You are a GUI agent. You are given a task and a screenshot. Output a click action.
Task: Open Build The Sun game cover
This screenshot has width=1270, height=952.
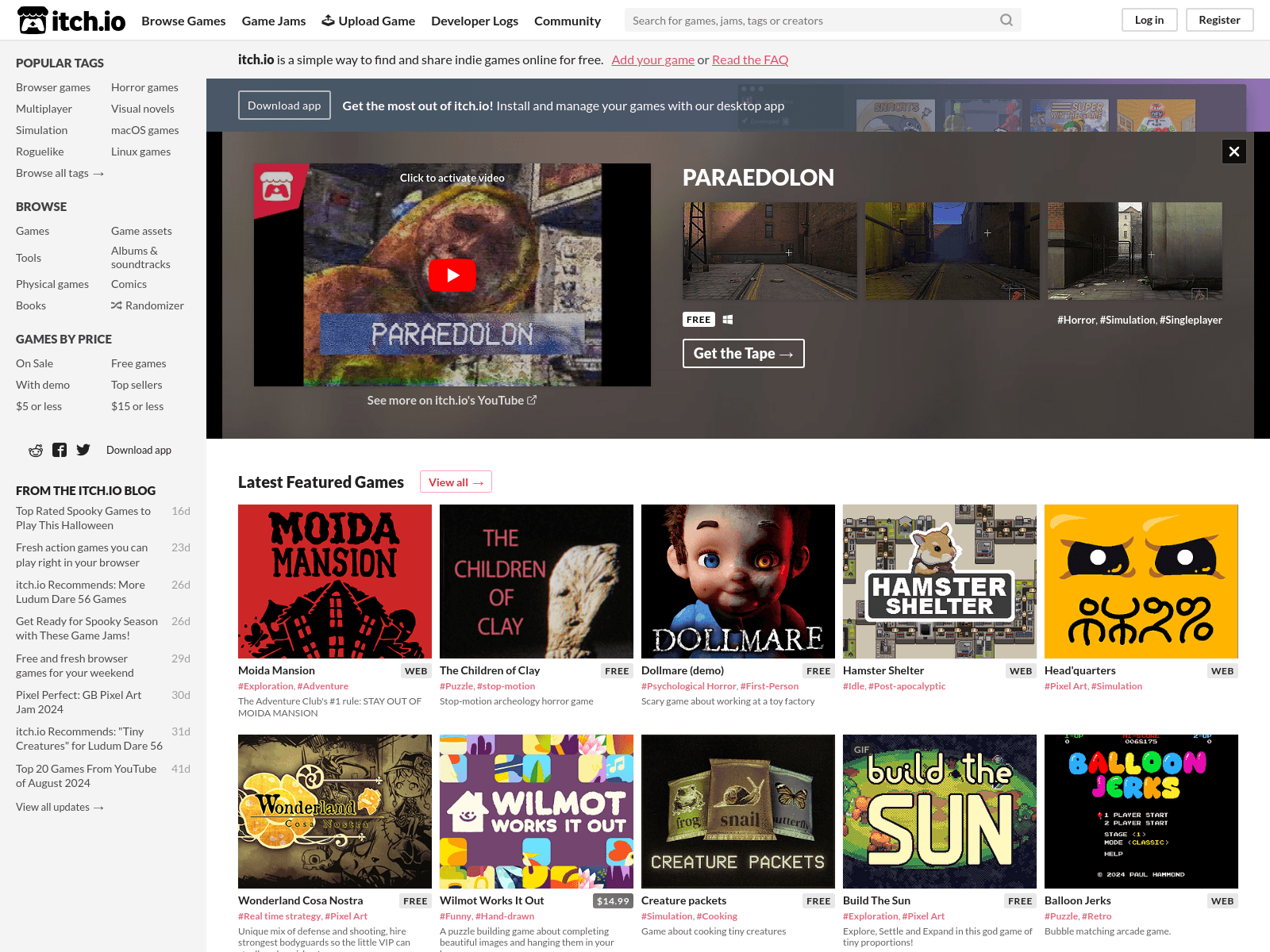click(940, 812)
